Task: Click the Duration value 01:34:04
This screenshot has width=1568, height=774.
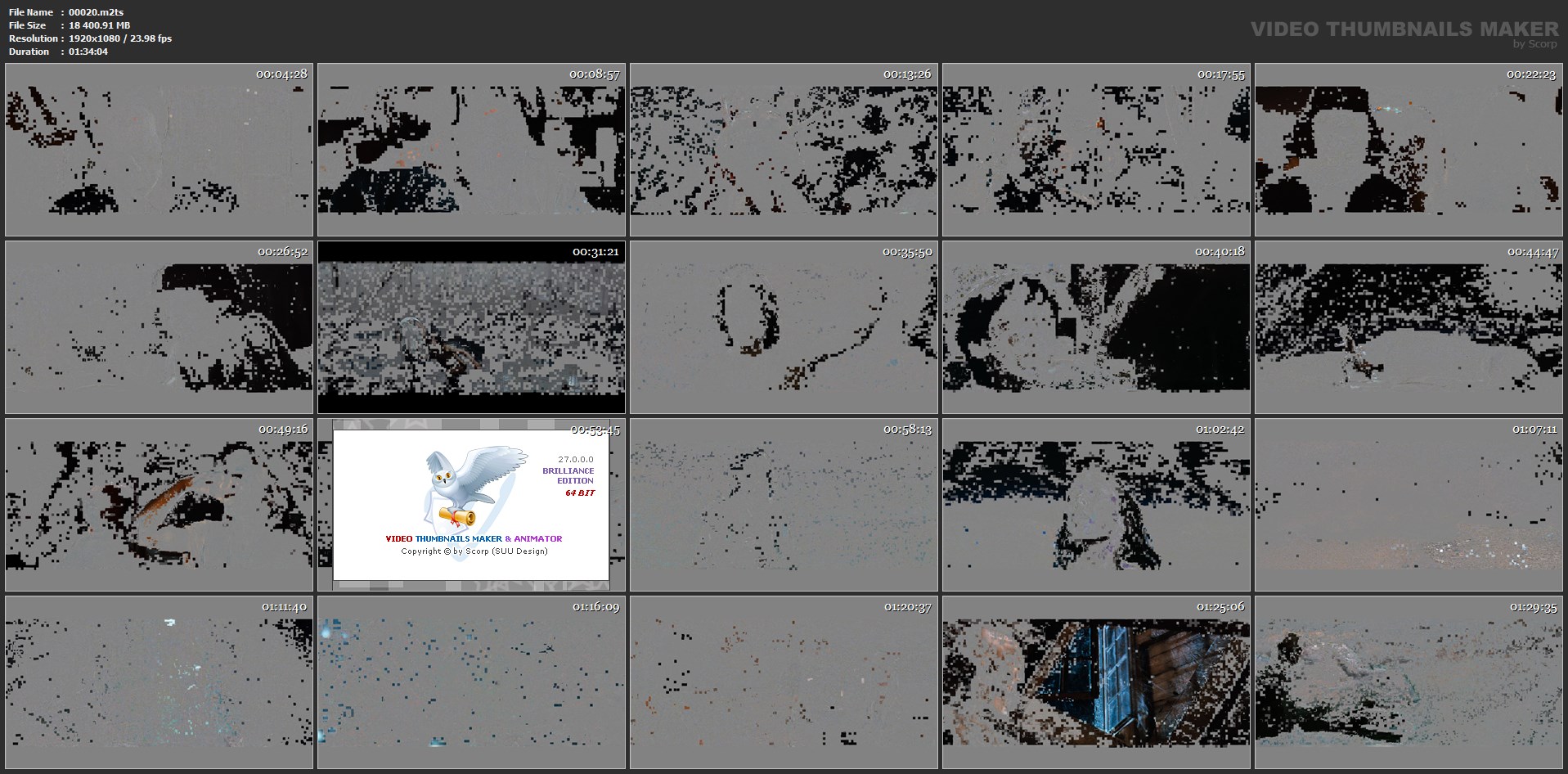Action: click(x=88, y=52)
